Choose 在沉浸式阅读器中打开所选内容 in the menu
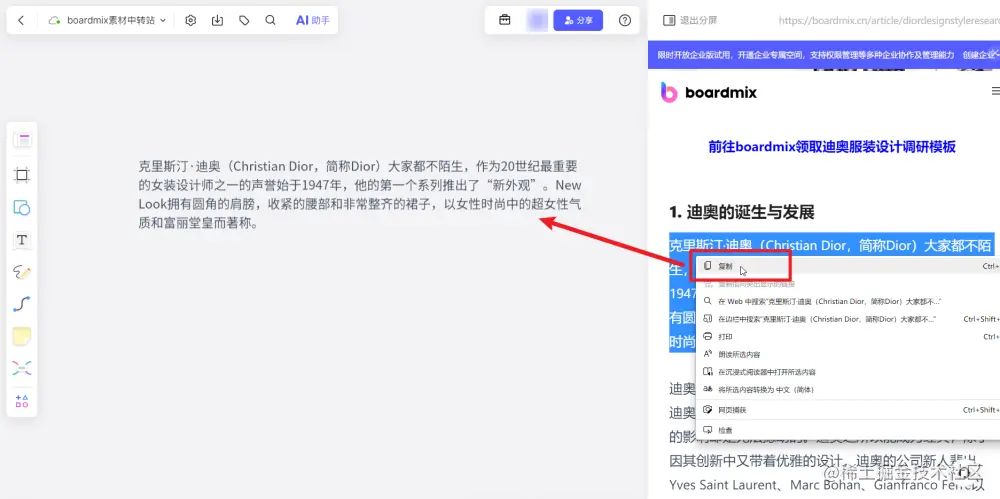 (848, 372)
